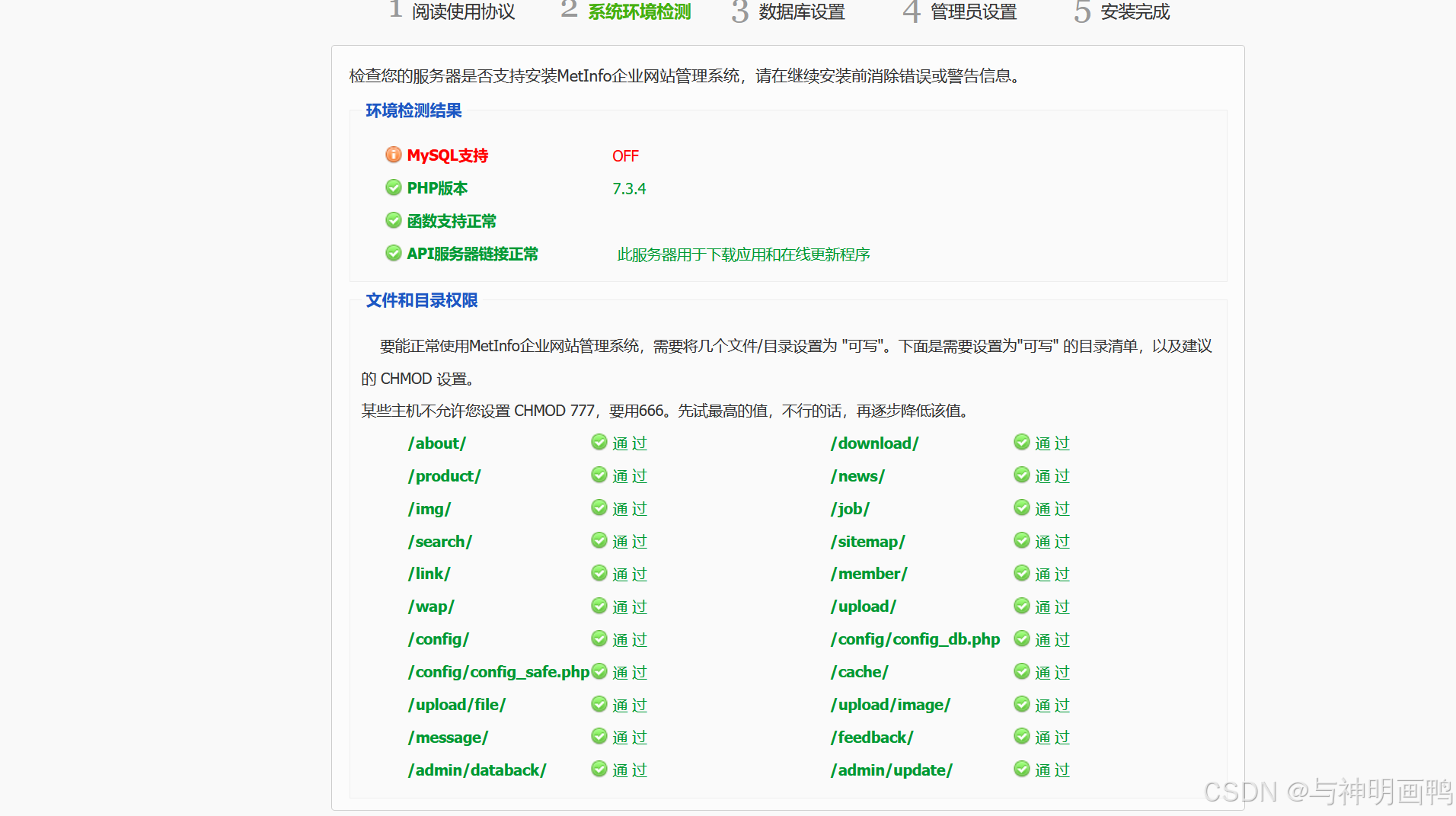This screenshot has width=1456, height=816.
Task: Click the pass check icon for /news/
Action: (x=1022, y=475)
